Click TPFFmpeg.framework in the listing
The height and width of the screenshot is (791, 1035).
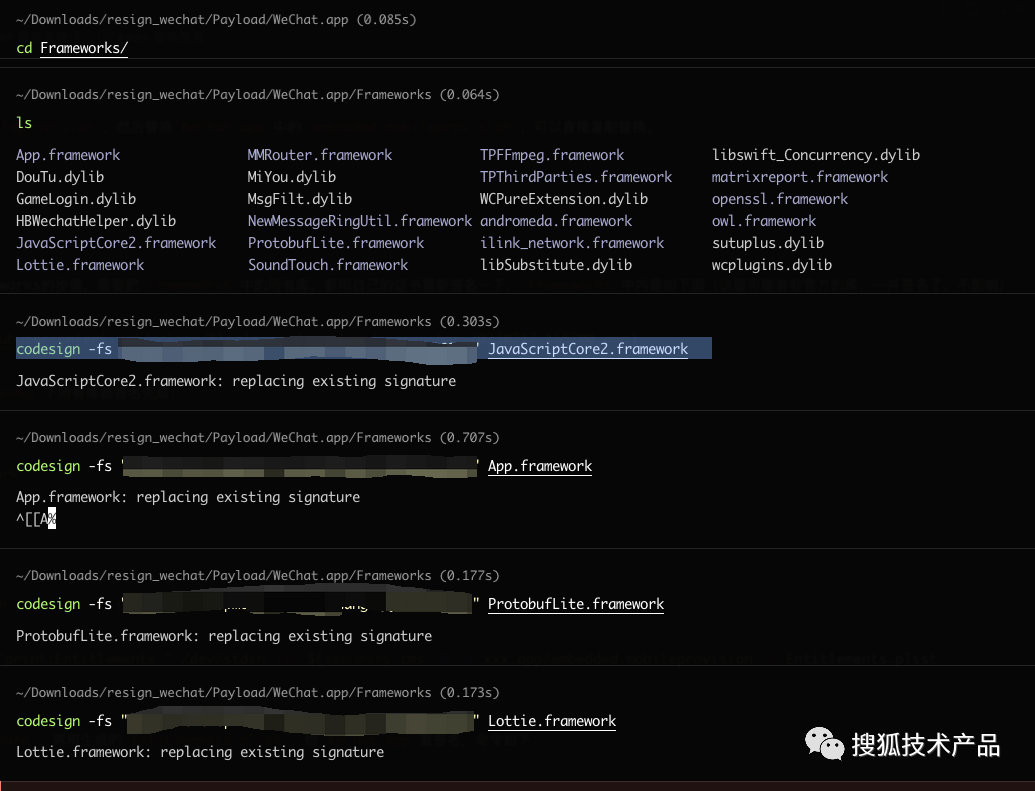tap(552, 155)
